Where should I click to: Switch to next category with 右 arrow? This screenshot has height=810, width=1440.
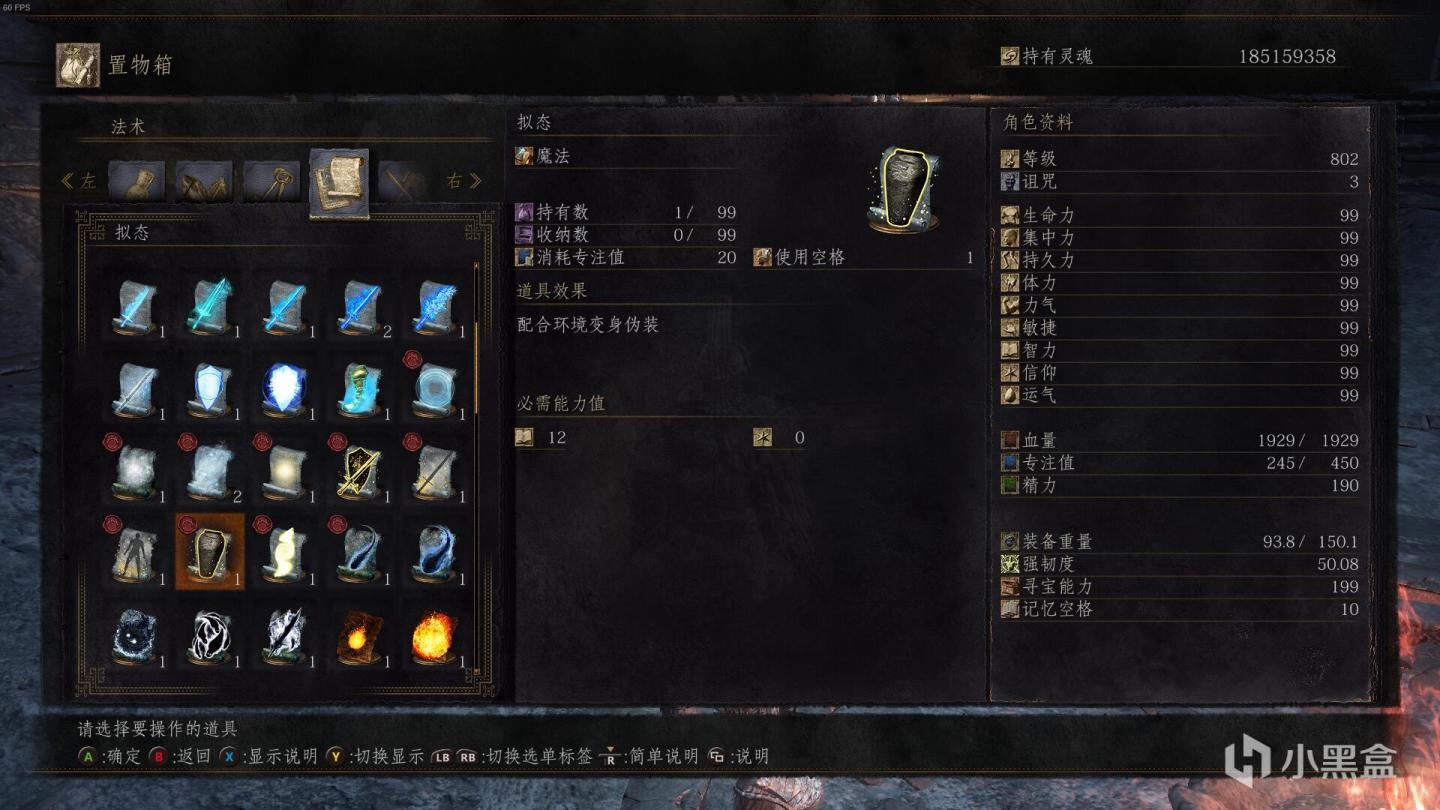pyautogui.click(x=464, y=181)
